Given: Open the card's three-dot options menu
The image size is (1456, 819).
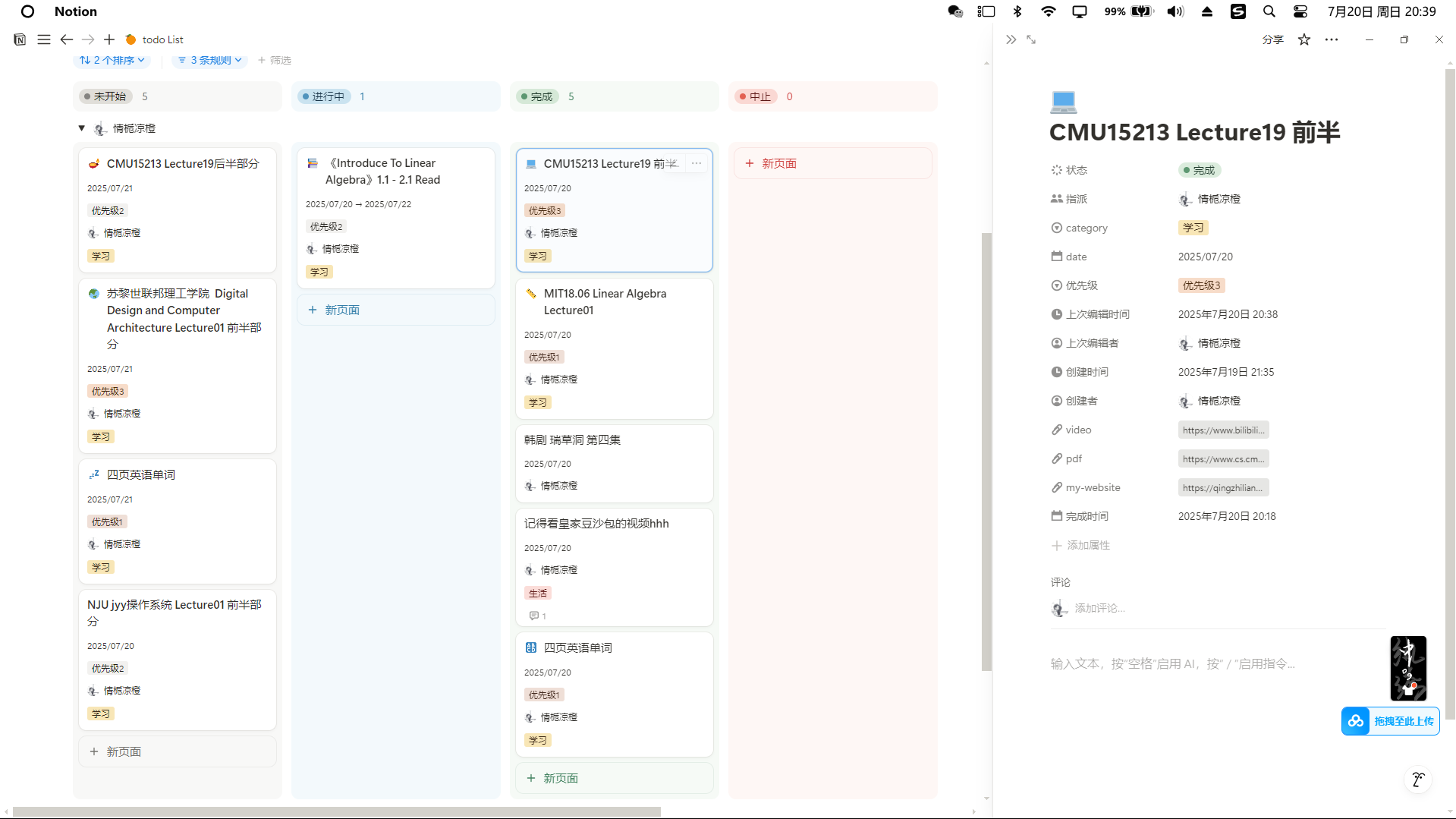Looking at the screenshot, I should pyautogui.click(x=697, y=163).
